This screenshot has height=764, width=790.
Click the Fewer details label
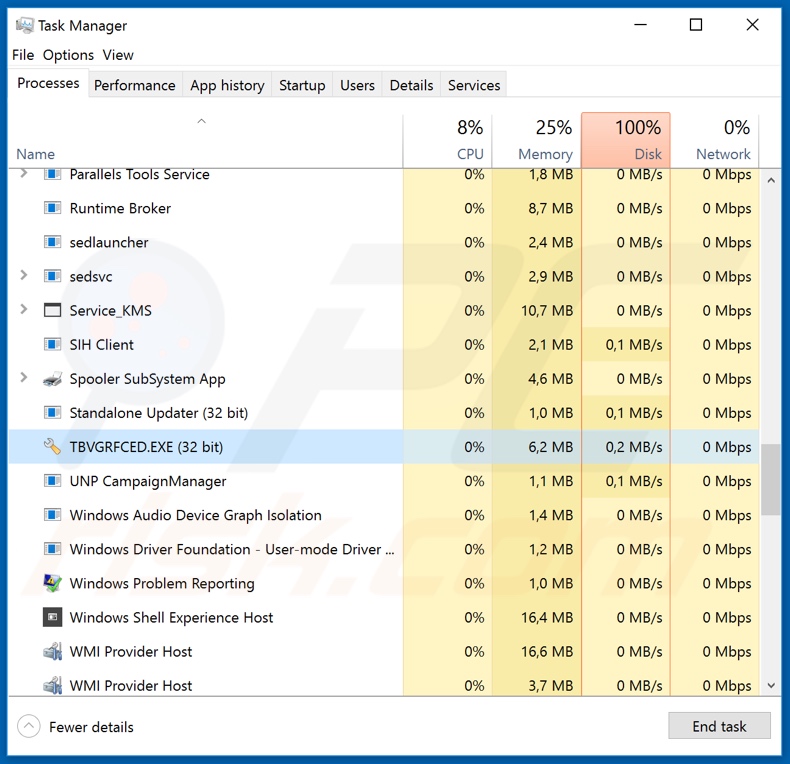(x=91, y=727)
